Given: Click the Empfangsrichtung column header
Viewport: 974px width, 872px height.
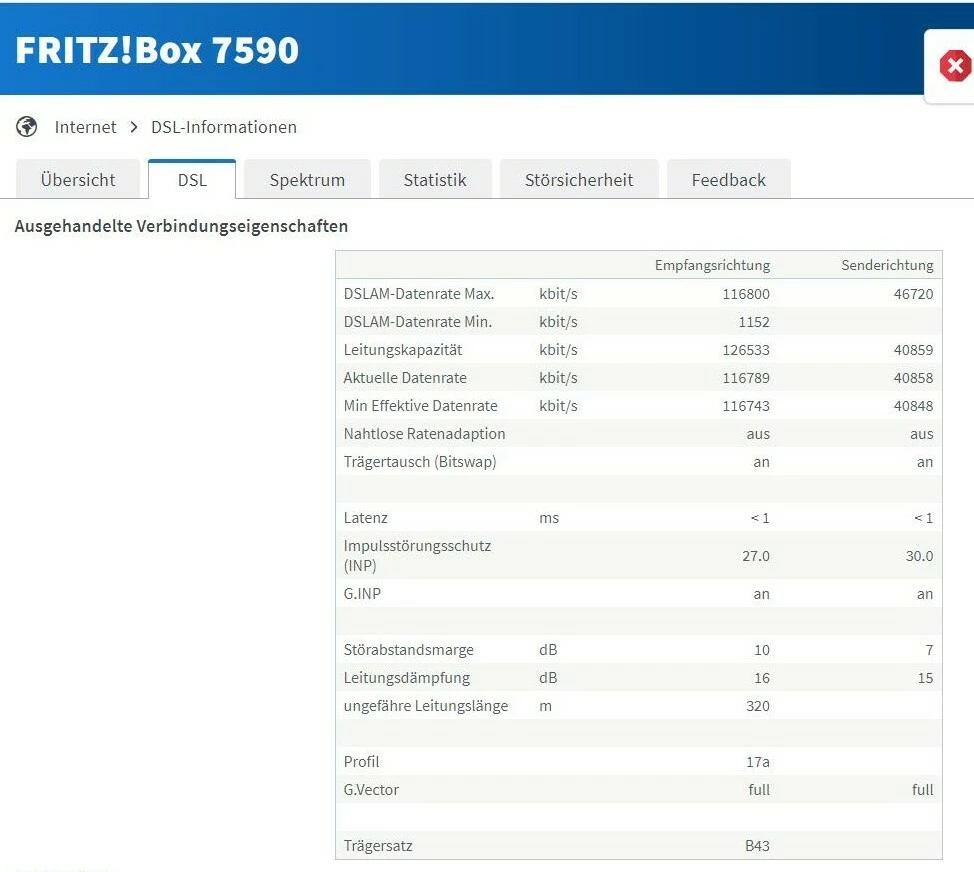Looking at the screenshot, I should click(712, 265).
